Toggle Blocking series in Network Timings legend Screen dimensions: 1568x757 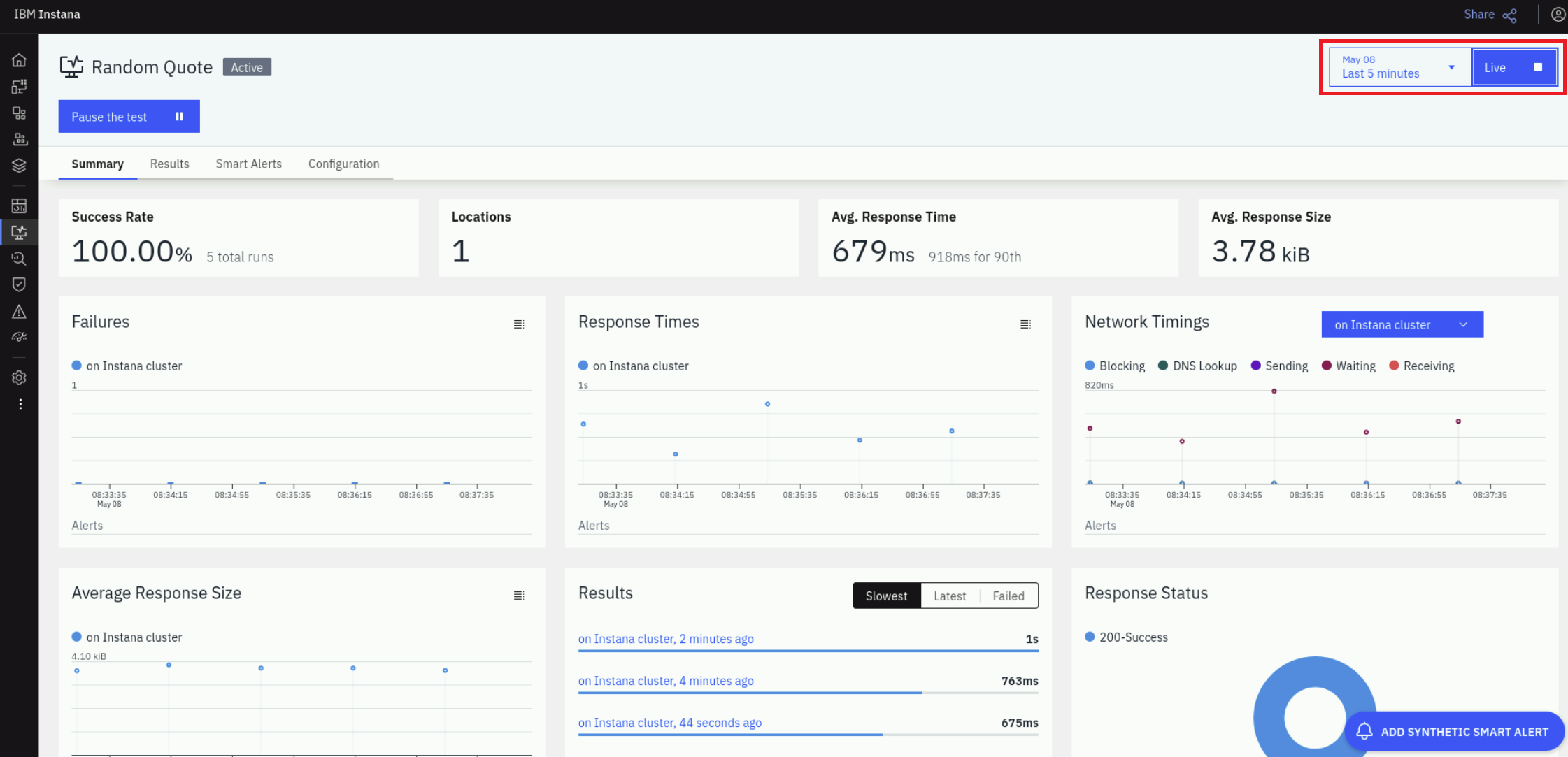(1115, 366)
